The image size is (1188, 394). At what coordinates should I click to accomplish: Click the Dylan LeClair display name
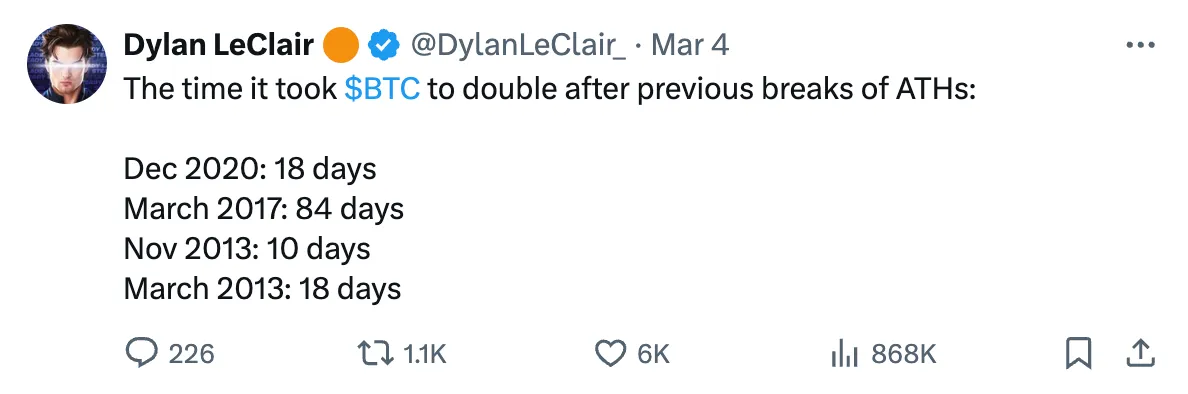pyautogui.click(x=219, y=46)
